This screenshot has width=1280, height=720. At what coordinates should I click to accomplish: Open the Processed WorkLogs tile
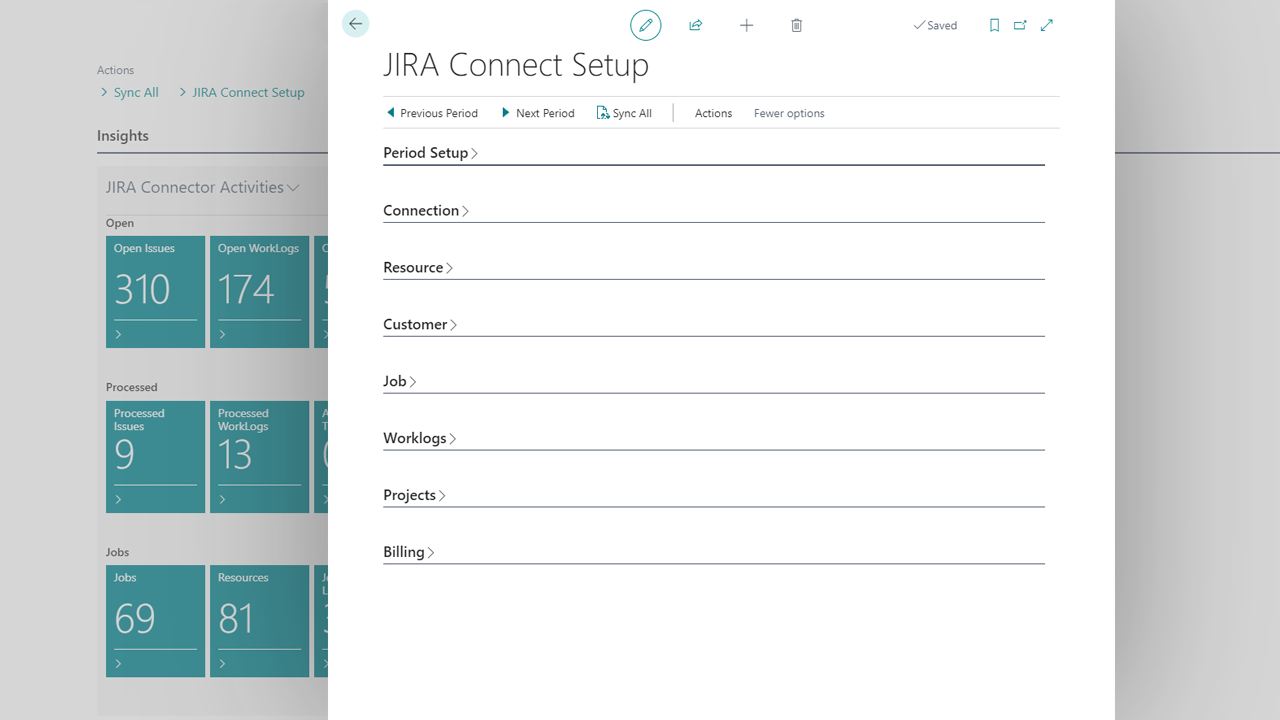click(x=260, y=457)
